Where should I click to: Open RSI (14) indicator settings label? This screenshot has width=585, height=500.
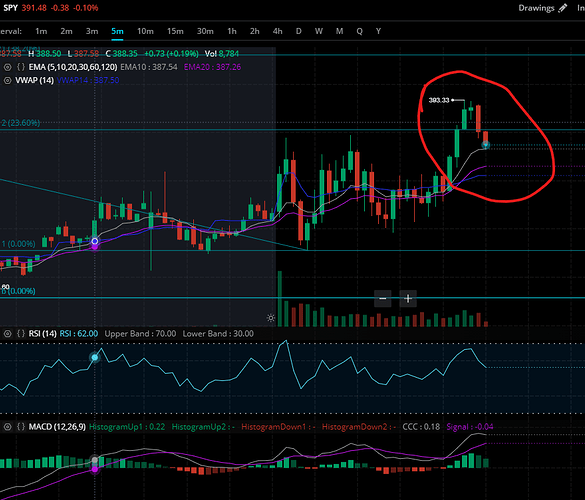point(43,334)
